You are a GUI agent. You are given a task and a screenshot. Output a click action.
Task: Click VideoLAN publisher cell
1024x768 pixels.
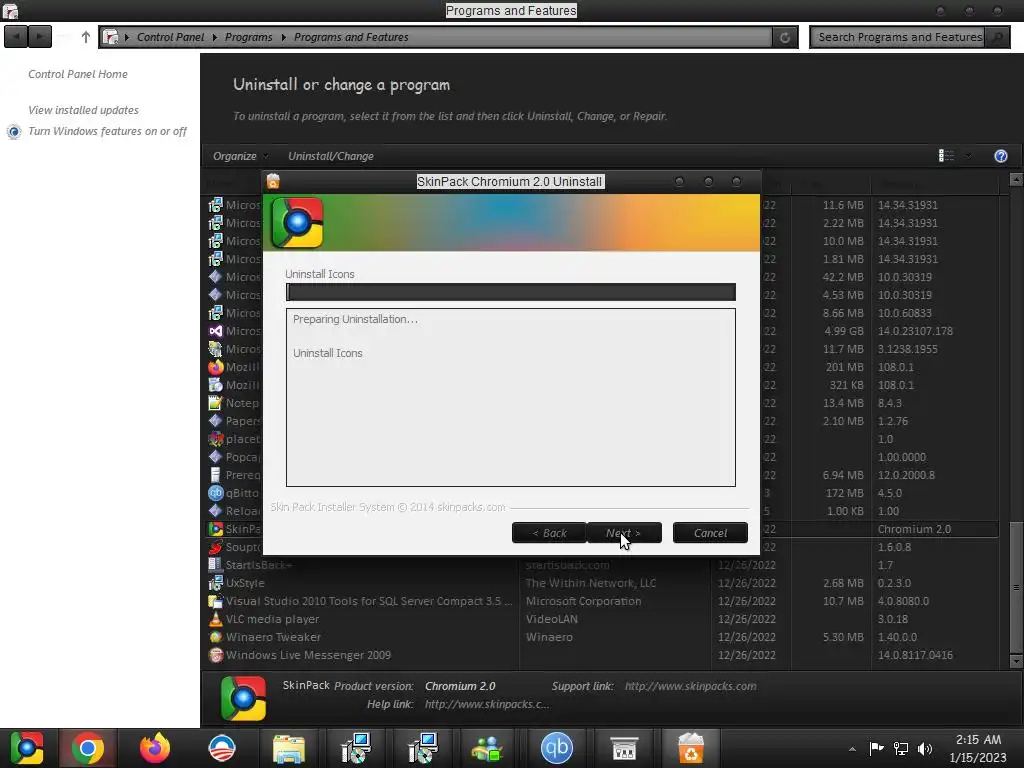click(551, 619)
